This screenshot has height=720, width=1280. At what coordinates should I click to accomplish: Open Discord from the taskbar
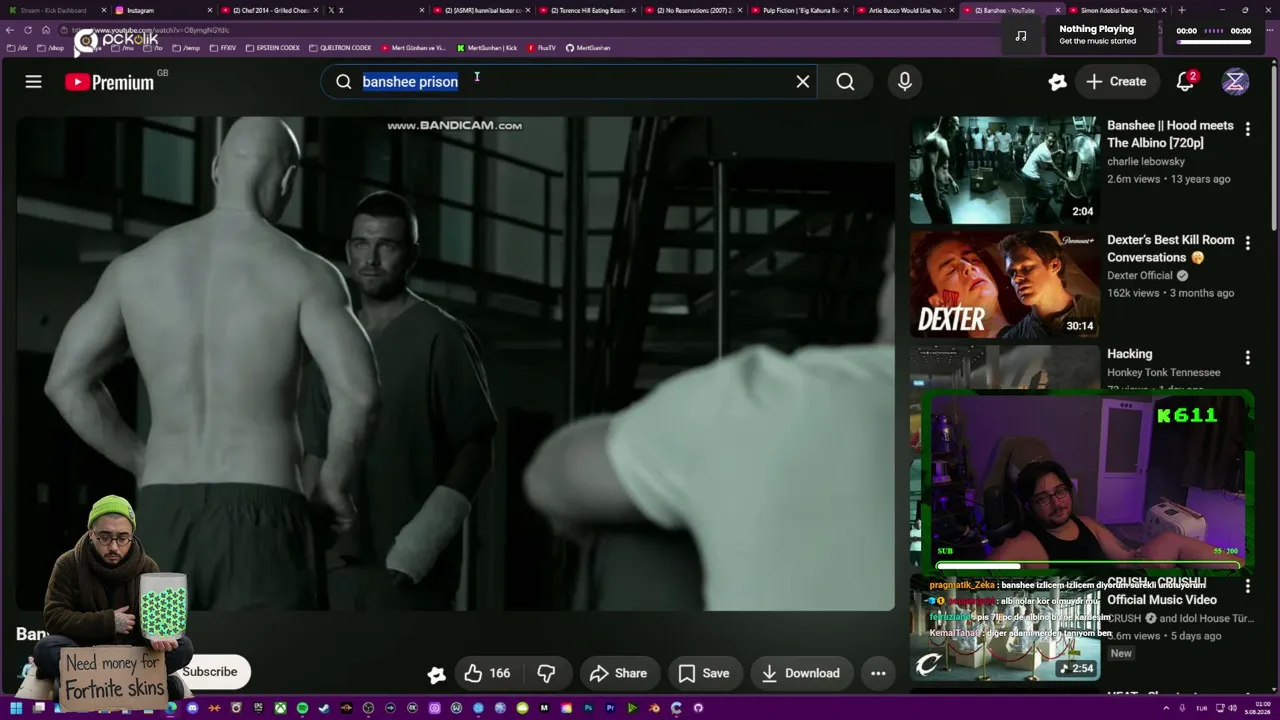193,708
